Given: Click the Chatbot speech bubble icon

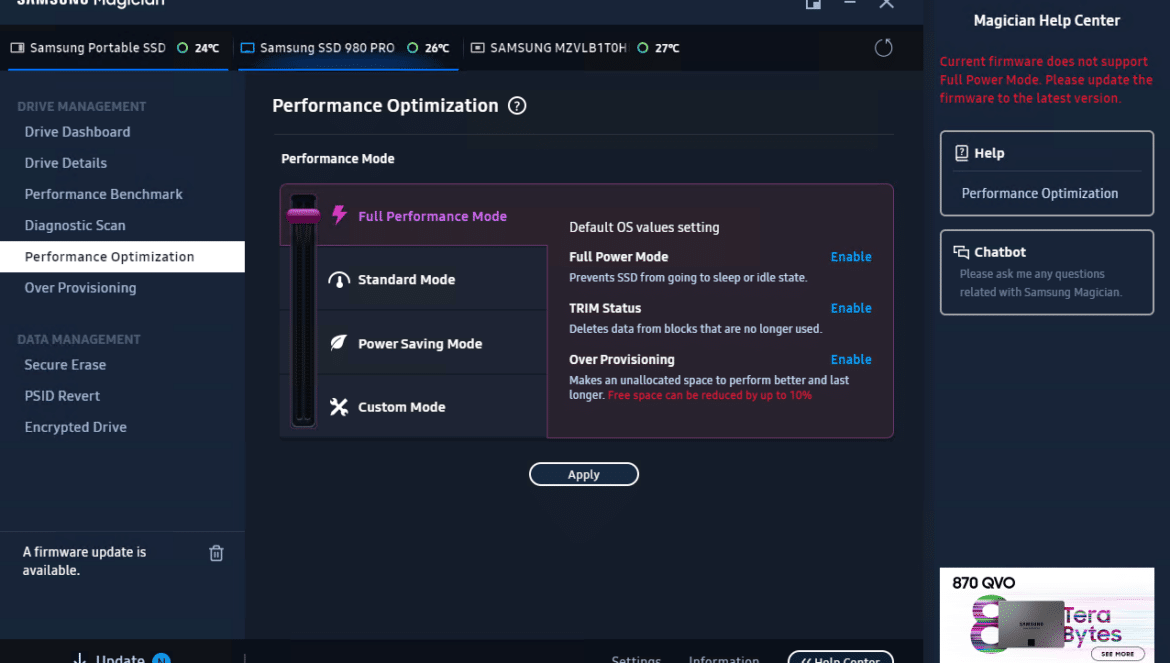Looking at the screenshot, I should (x=961, y=252).
